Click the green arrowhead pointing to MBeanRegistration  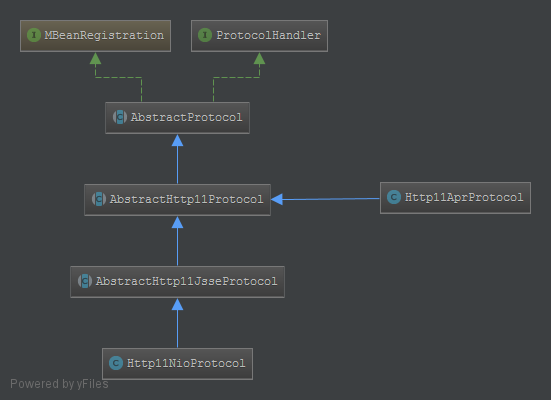tap(95, 58)
